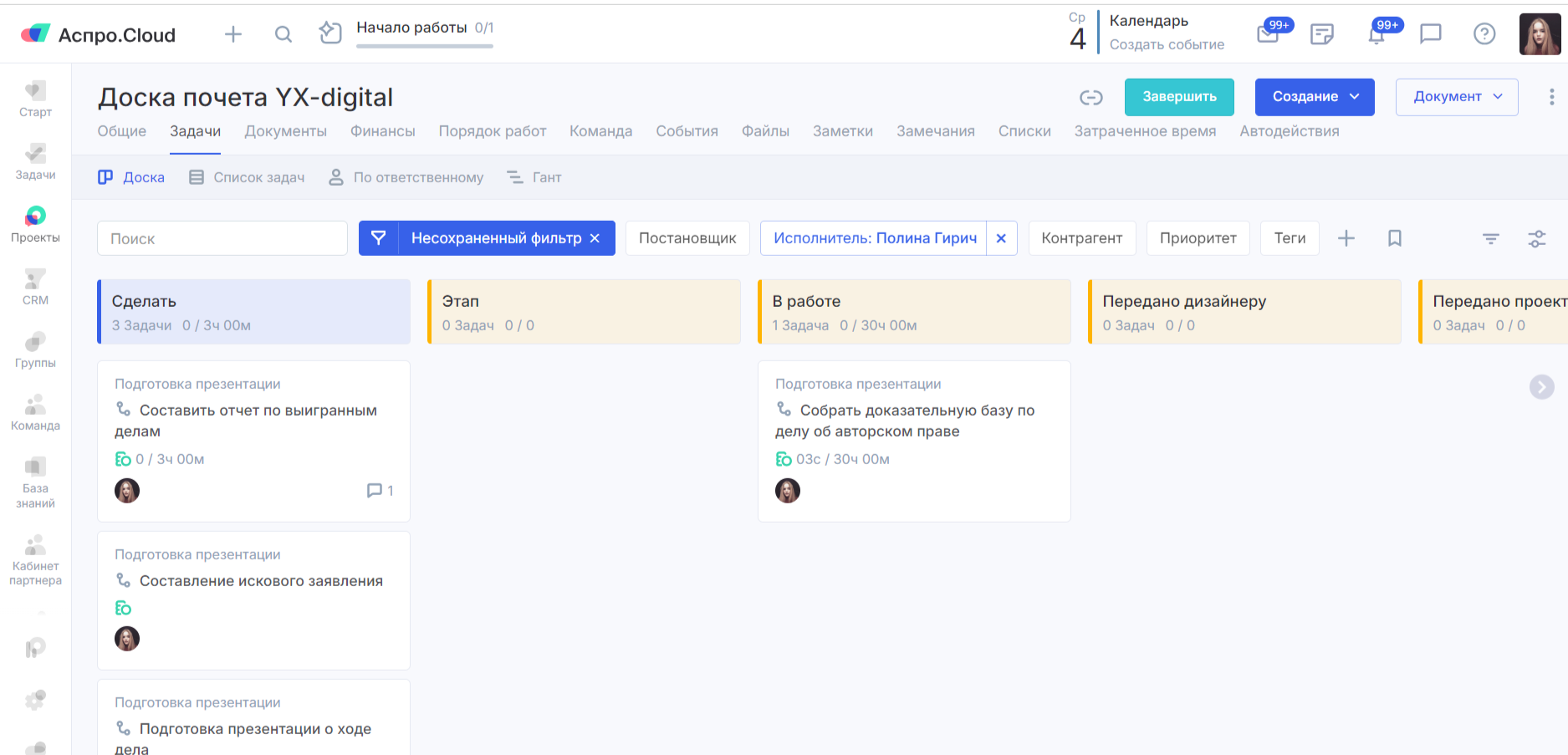
Task: Switch to Gantt view
Action: click(x=534, y=177)
